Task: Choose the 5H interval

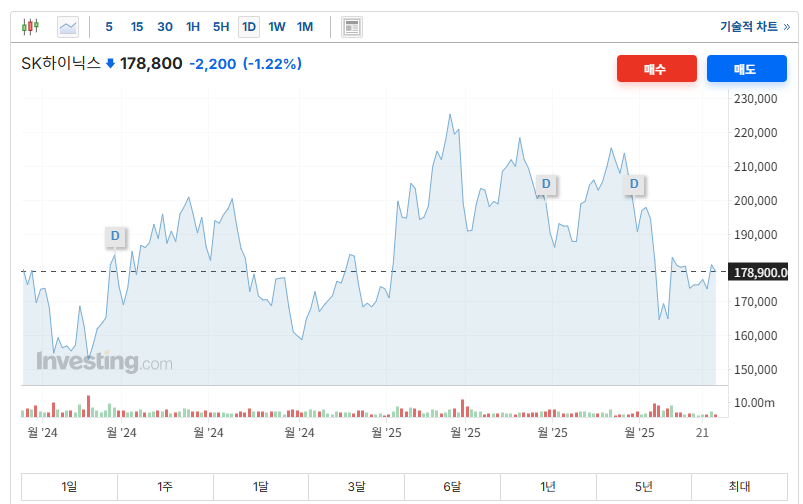Action: pos(221,27)
